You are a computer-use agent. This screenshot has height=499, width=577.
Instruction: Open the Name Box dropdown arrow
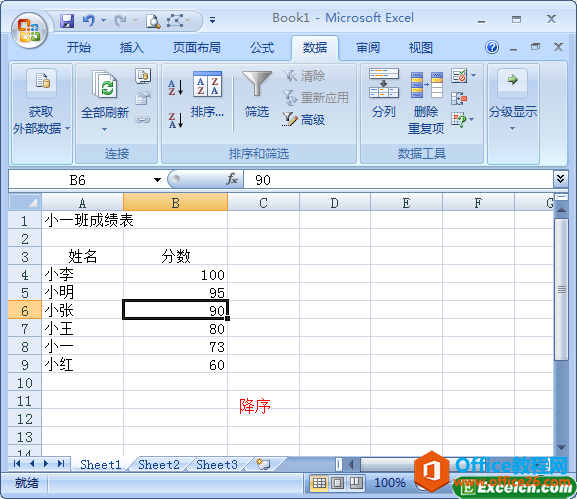[x=157, y=180]
